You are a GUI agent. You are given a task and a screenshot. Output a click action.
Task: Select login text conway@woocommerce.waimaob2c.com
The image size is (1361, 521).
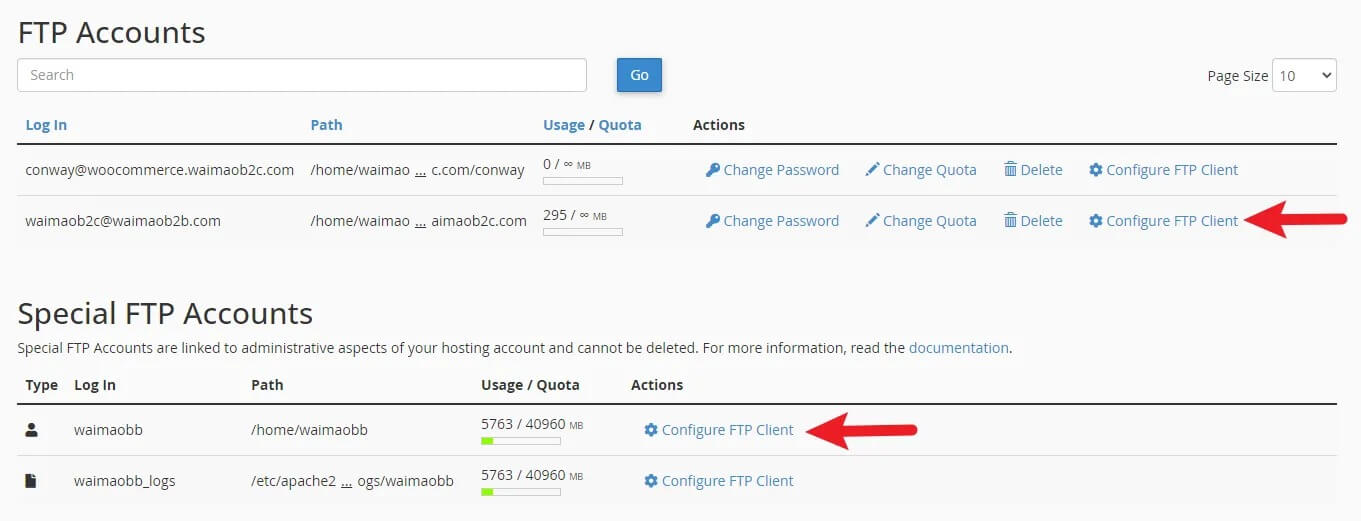click(160, 170)
